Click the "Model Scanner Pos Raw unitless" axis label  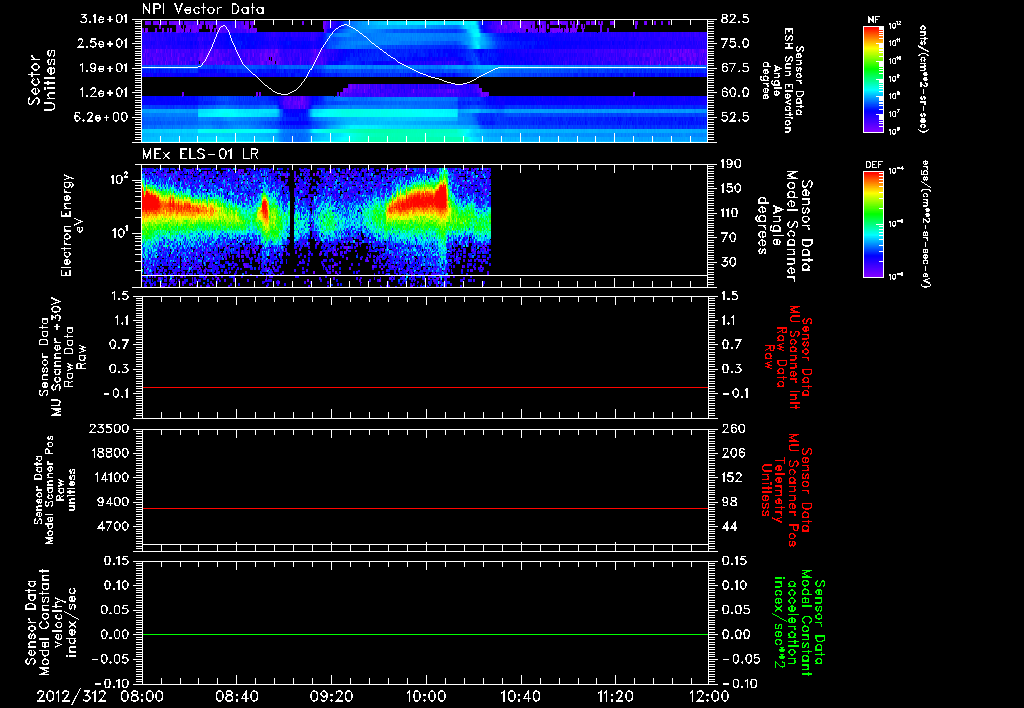55,489
